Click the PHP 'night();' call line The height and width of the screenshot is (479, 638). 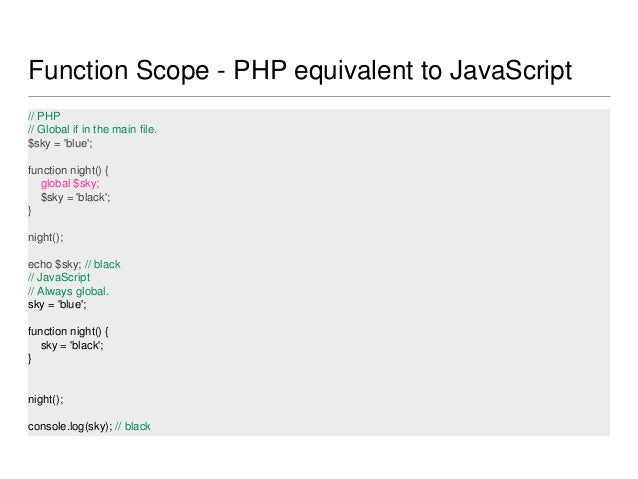click(x=46, y=237)
